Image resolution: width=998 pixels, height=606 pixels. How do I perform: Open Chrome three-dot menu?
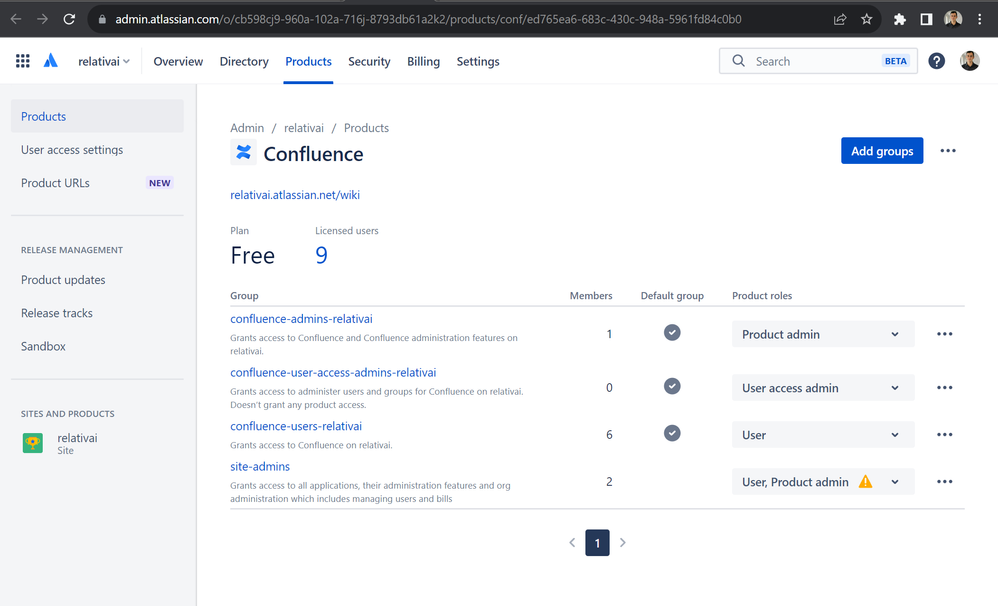coord(980,19)
